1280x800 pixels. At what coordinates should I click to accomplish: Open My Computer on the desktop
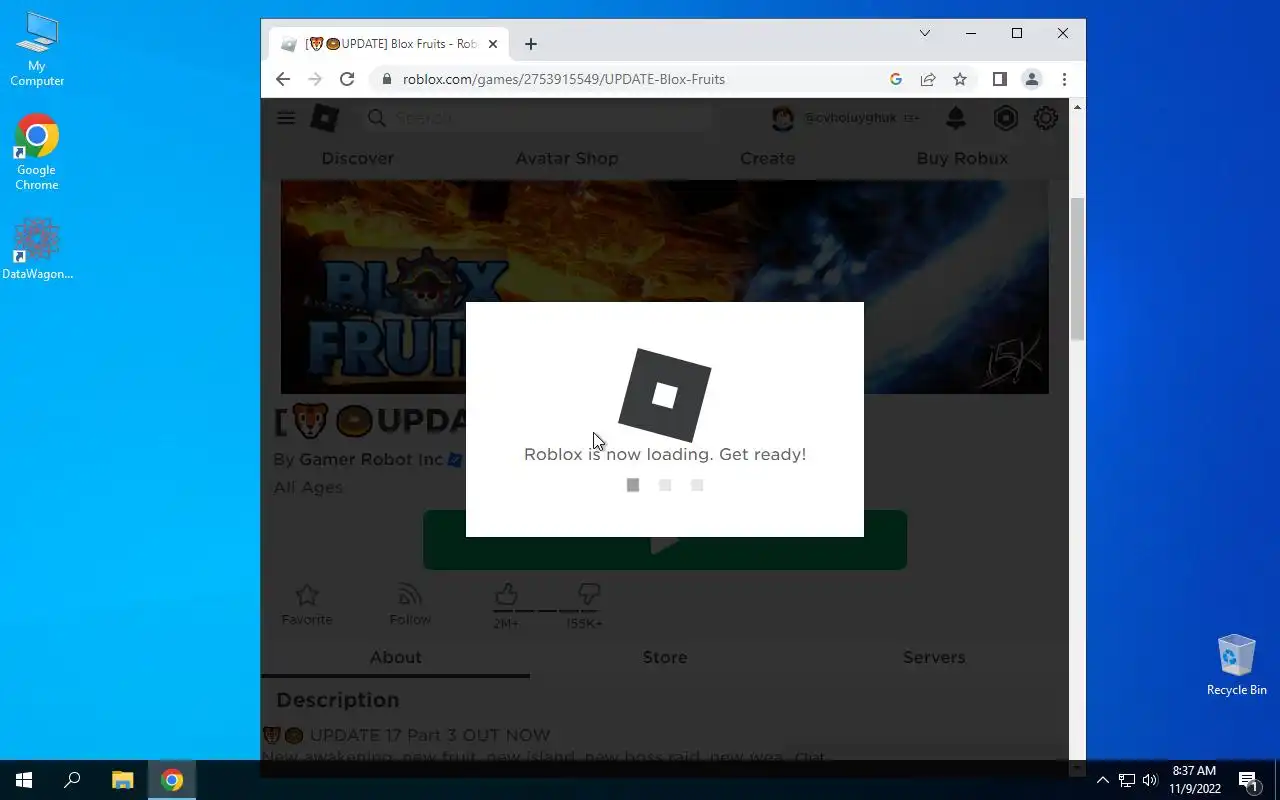coord(37,50)
